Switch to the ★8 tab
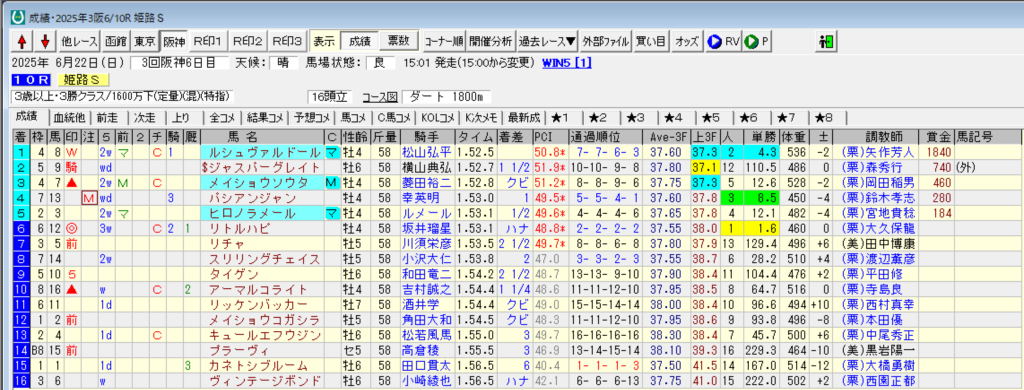Viewport: 1024px width, 390px height. click(x=824, y=118)
